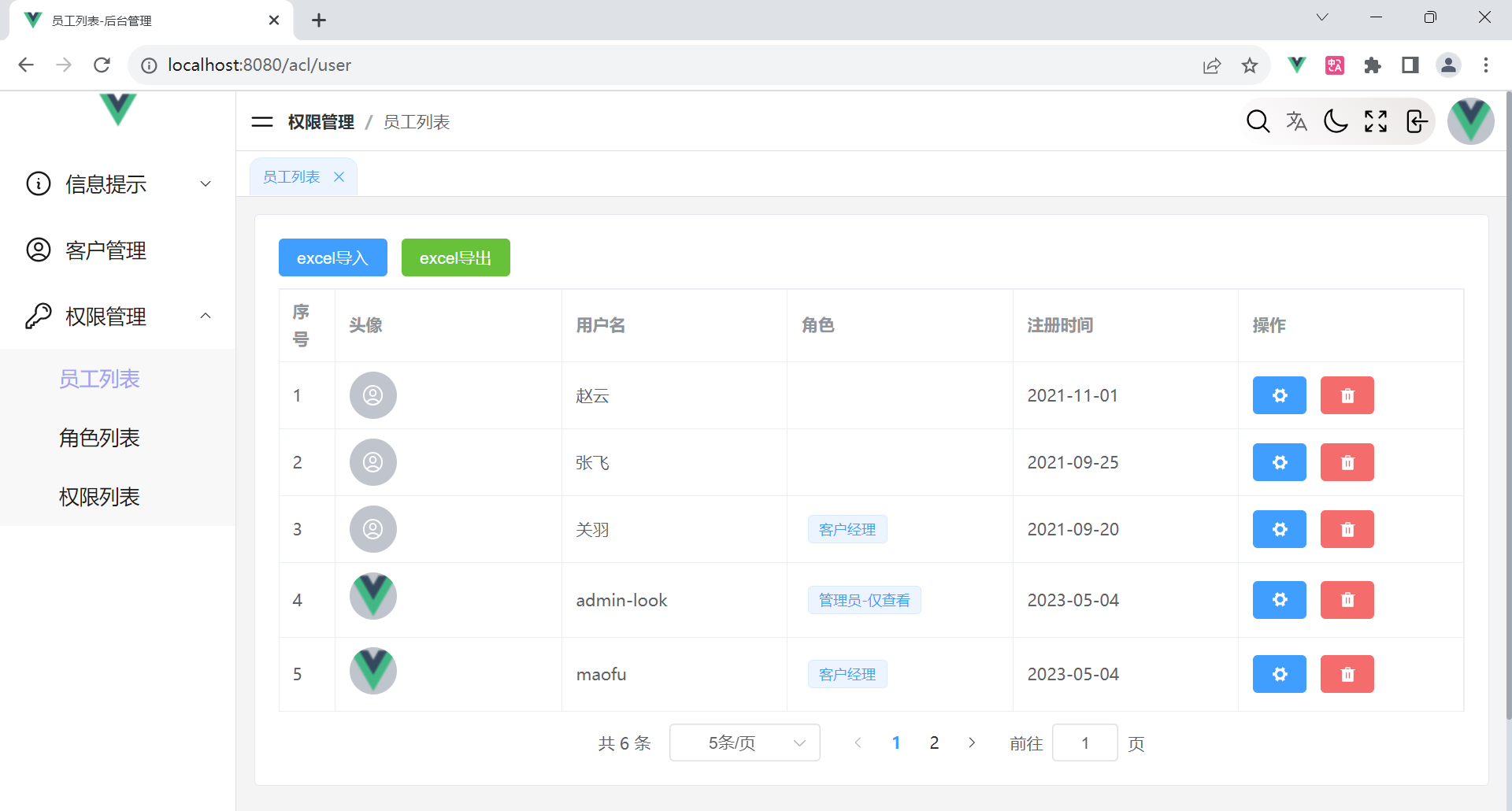
Task: Delete user maofu
Action: (x=1347, y=674)
